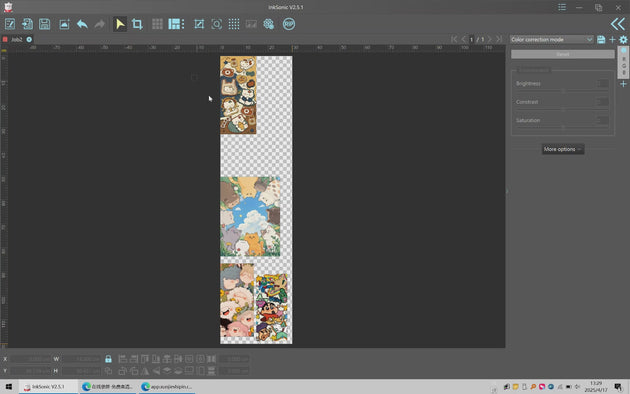Click the blue circle beside Job2 tab
The image size is (630, 394).
29,39
